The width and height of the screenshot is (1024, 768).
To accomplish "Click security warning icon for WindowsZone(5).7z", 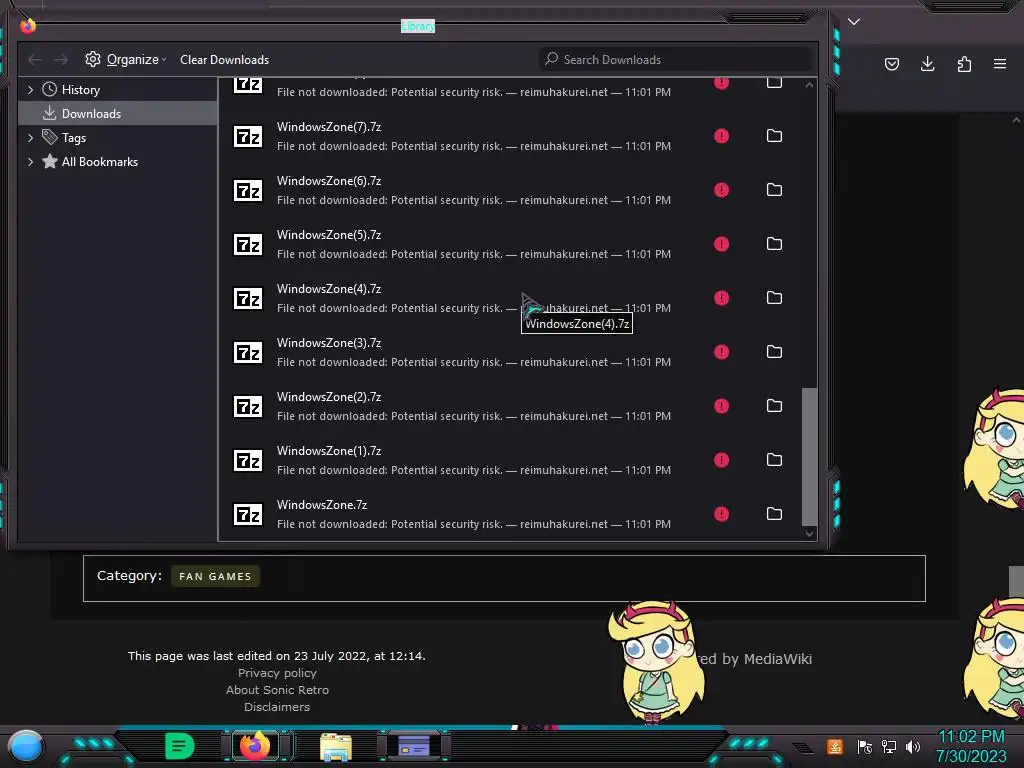I will coord(721,244).
